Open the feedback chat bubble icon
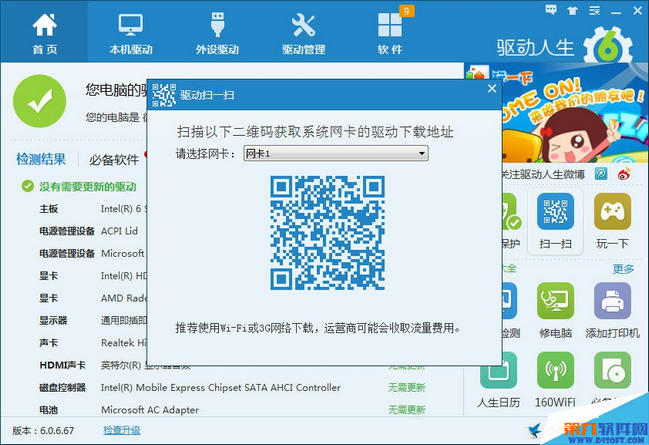The image size is (649, 445). [x=551, y=10]
